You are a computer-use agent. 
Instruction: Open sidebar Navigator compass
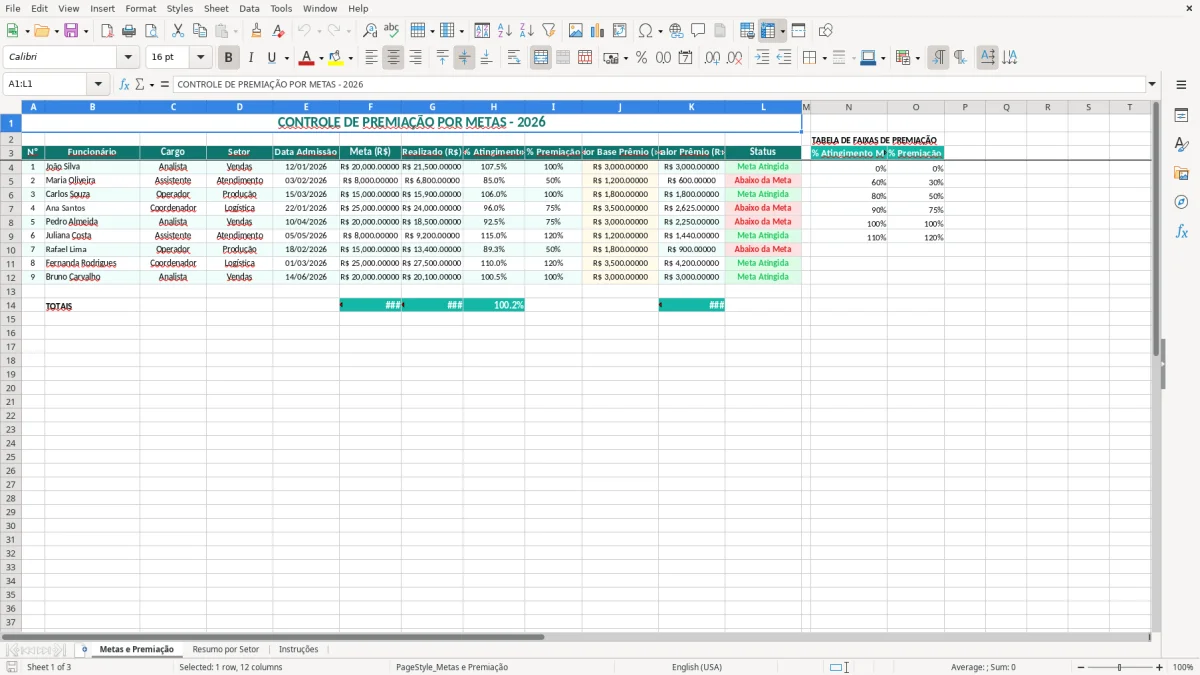tap(1181, 202)
